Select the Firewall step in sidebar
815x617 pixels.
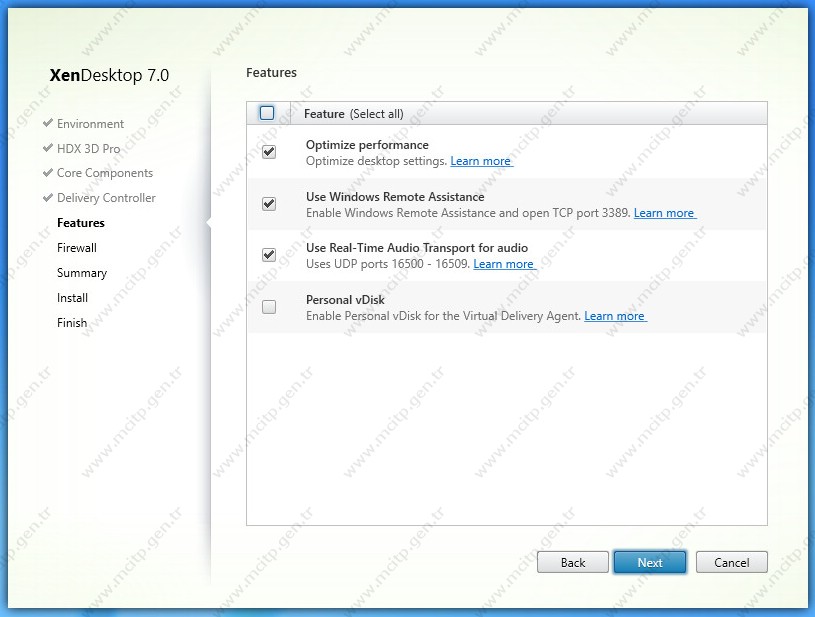[77, 248]
